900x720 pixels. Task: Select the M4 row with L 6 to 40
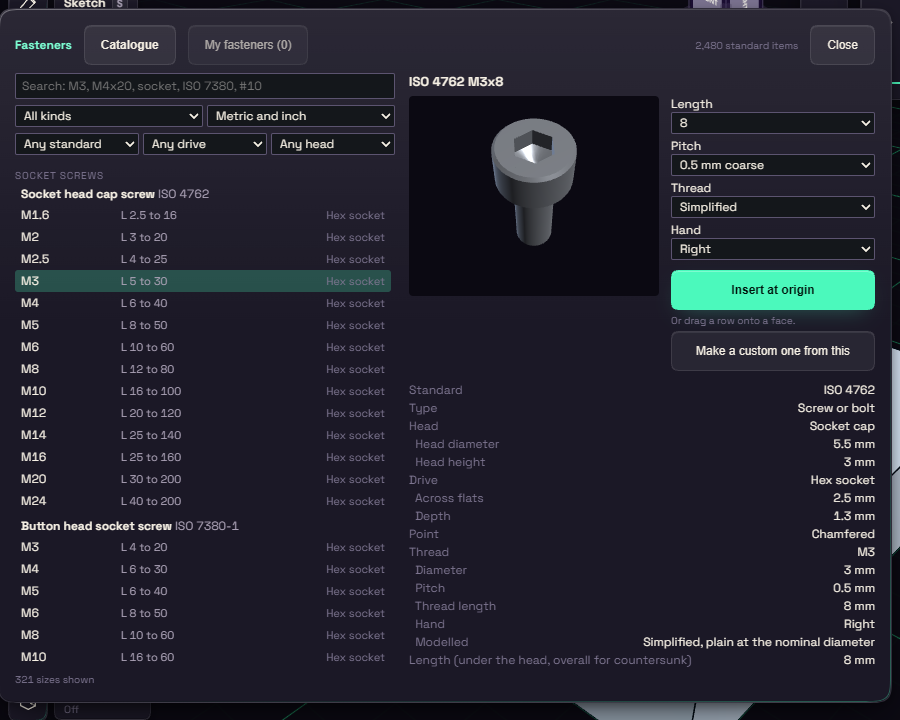pos(203,303)
